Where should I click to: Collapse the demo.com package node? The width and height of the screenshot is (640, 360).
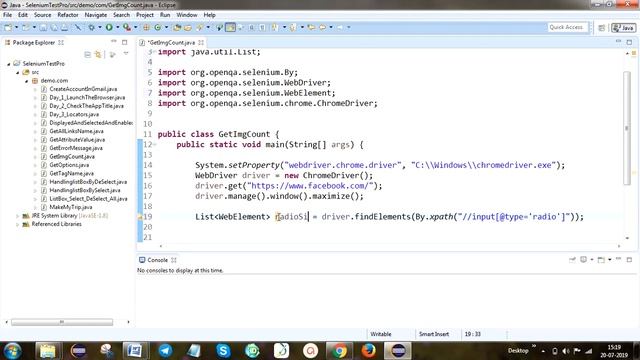tap(27, 81)
